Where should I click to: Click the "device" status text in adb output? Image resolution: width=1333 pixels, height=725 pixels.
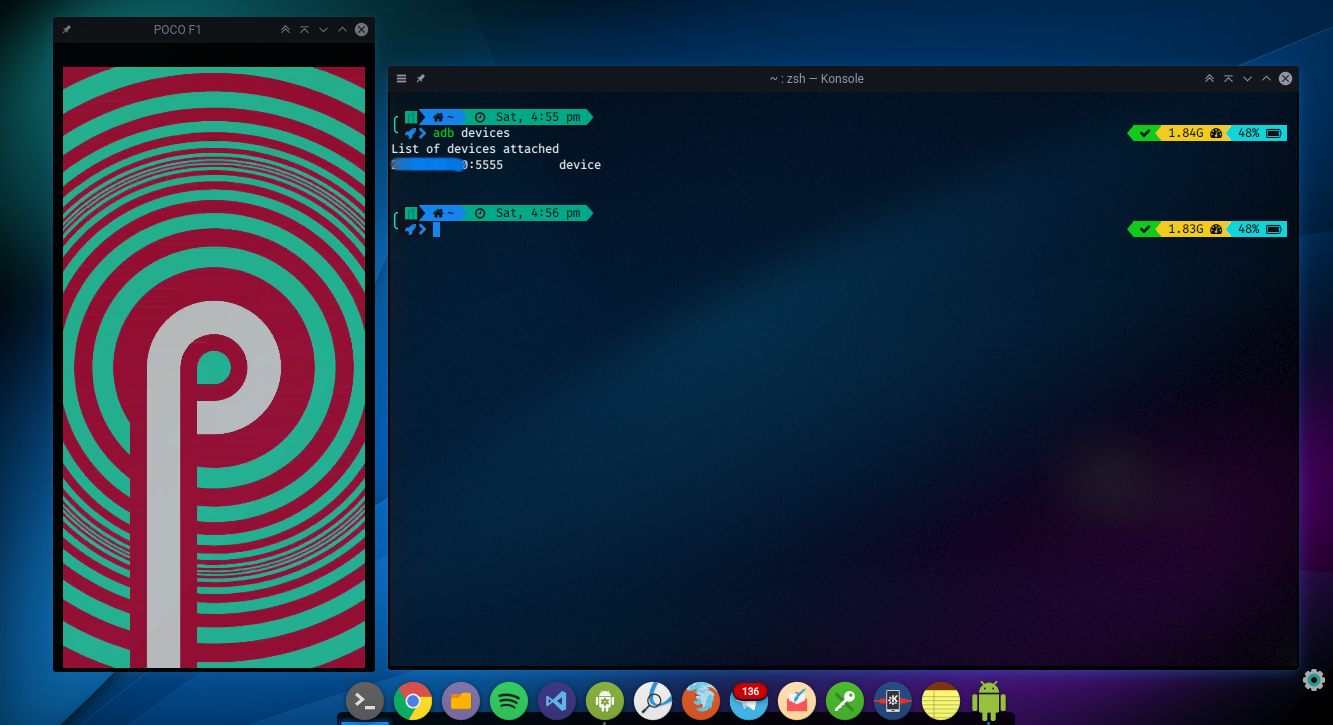pos(580,165)
